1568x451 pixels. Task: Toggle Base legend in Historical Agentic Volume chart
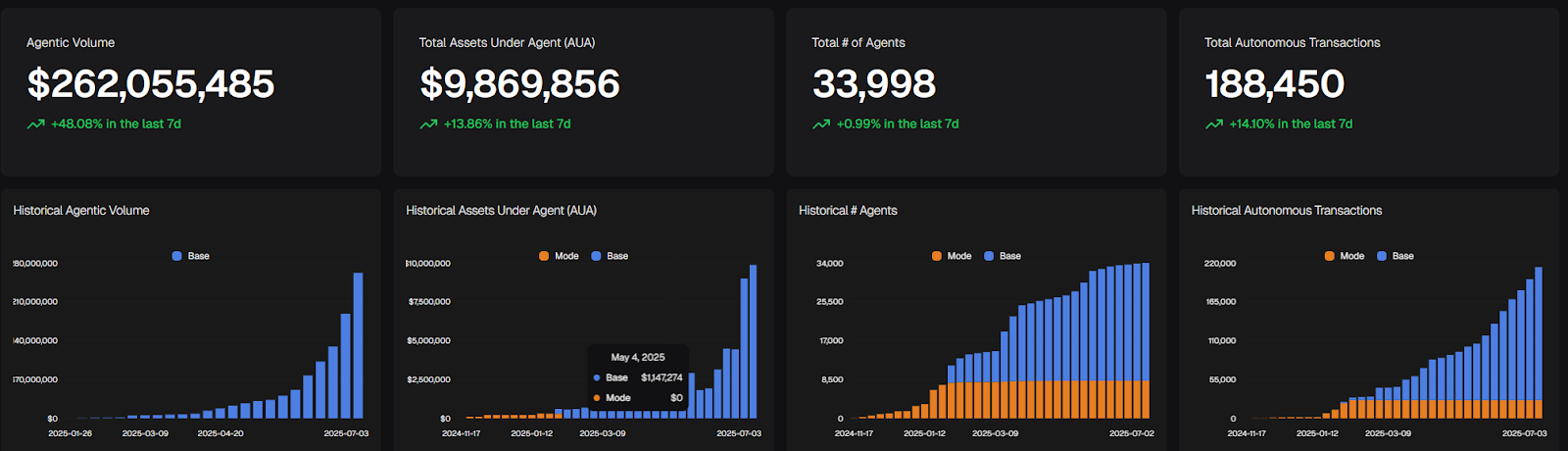point(191,256)
